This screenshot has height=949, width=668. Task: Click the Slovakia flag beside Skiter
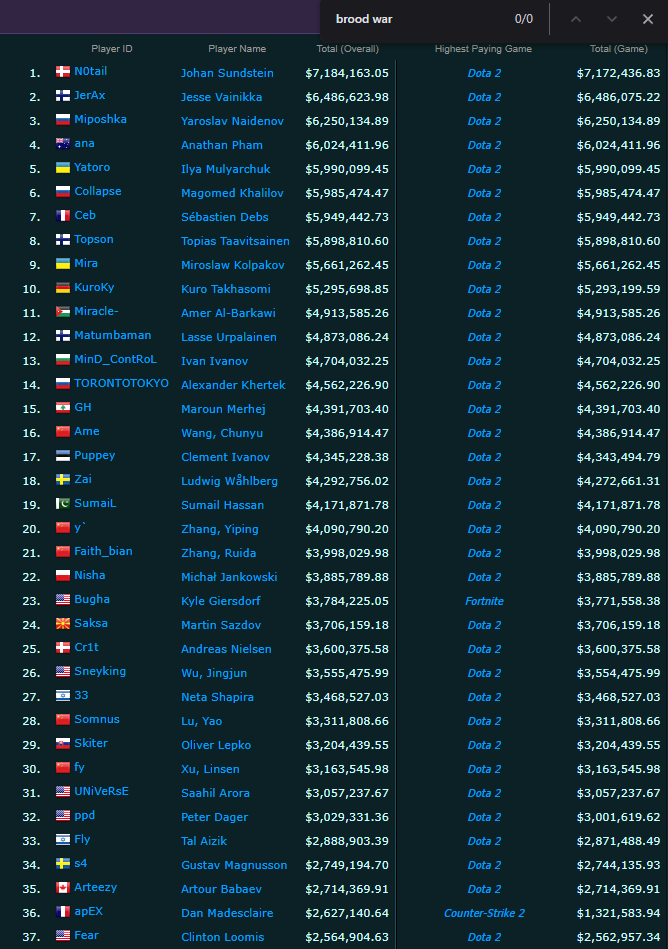tap(63, 743)
